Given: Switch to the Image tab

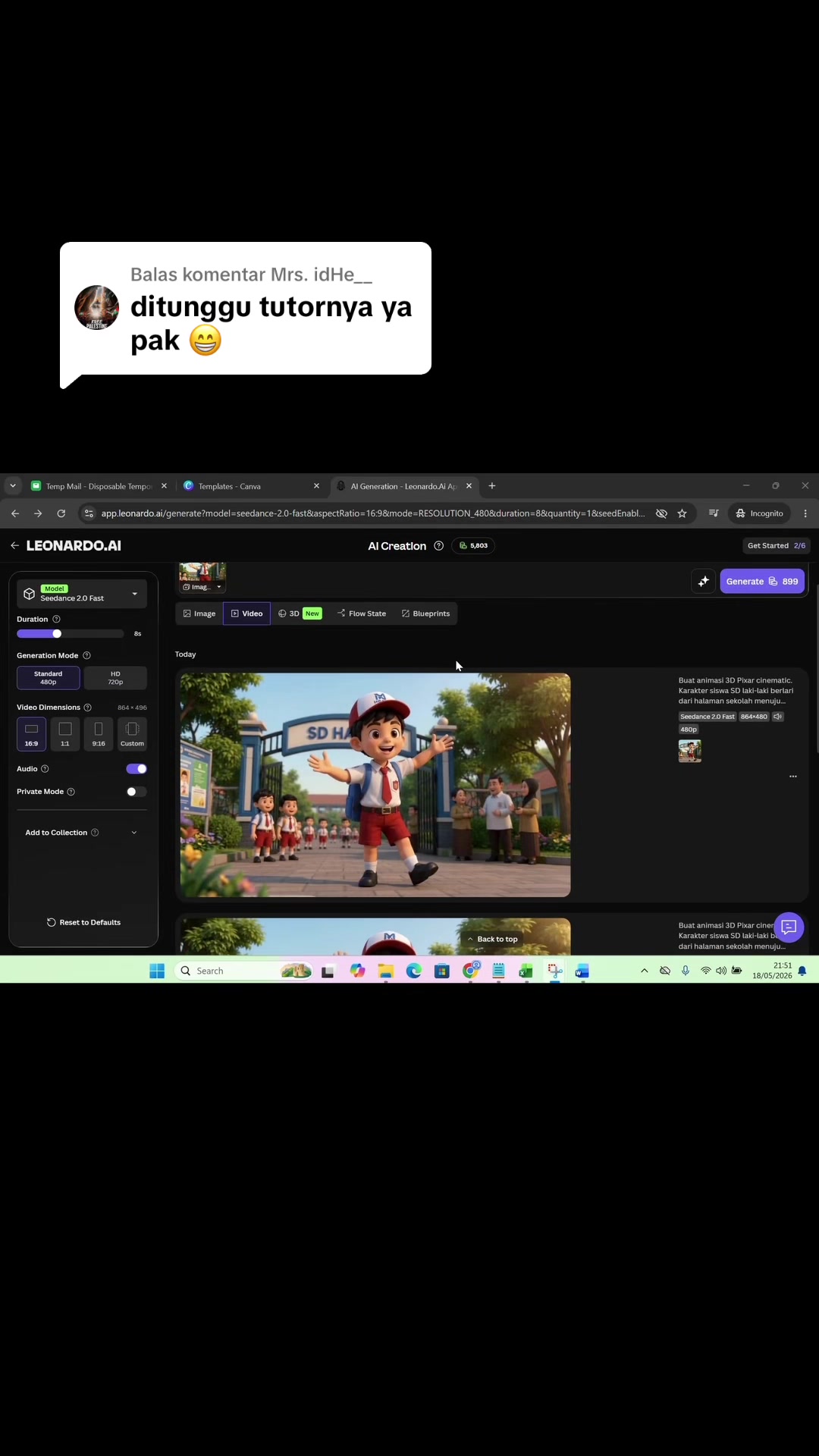Looking at the screenshot, I should pos(199,613).
